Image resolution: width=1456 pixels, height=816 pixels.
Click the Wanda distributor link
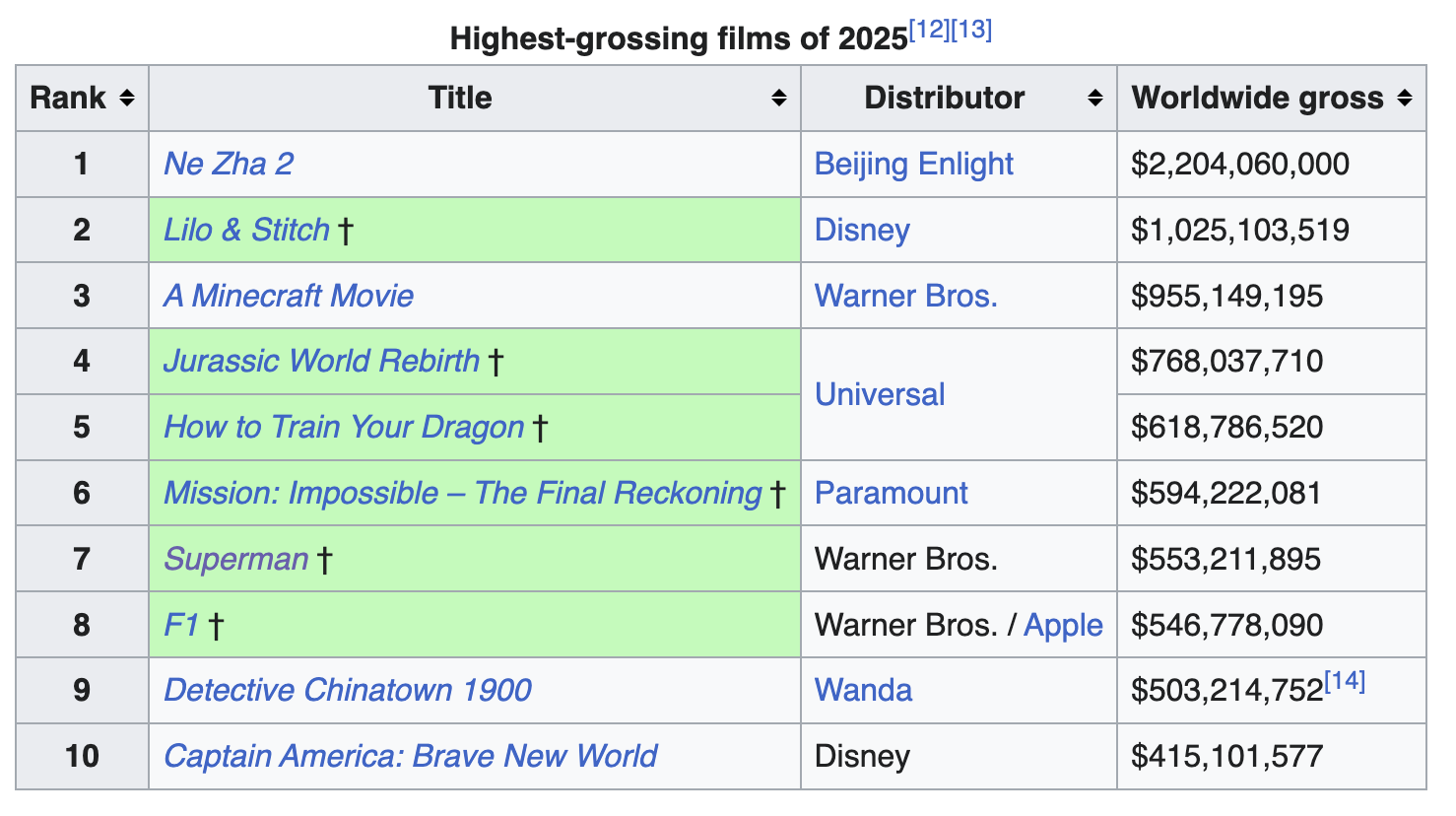tap(863, 690)
